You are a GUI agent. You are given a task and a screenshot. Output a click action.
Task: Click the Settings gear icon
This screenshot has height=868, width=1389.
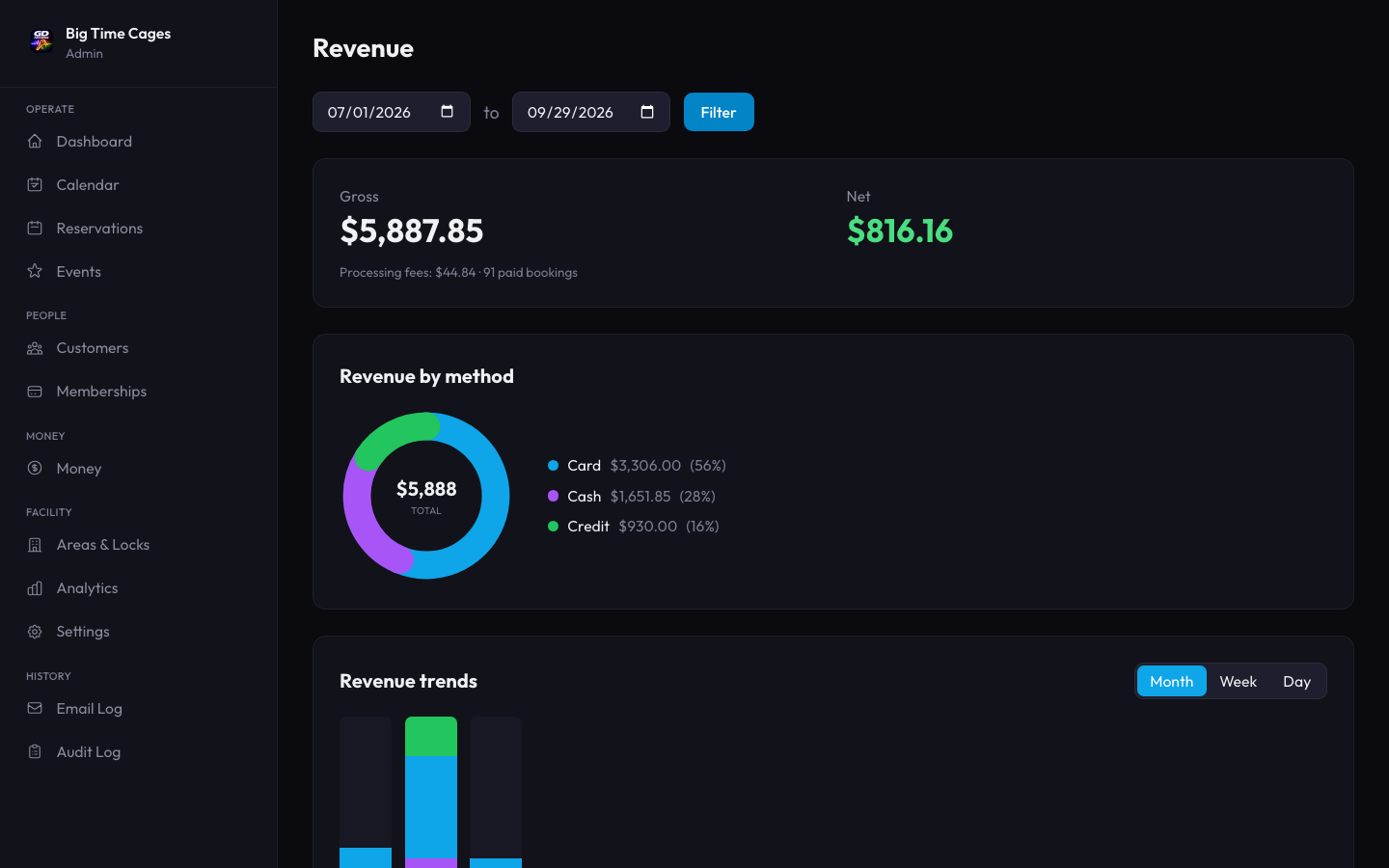35,632
